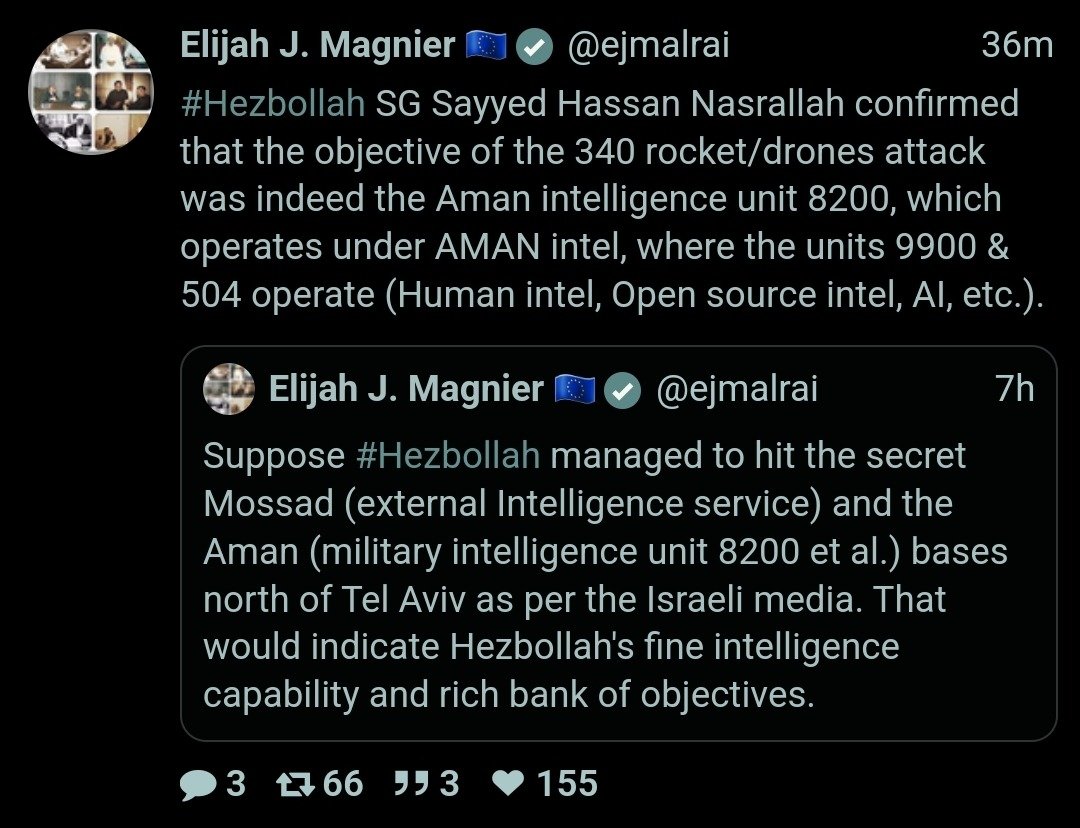Click verified badge in quoted tweet
This screenshot has width=1080, height=828.
[624, 390]
